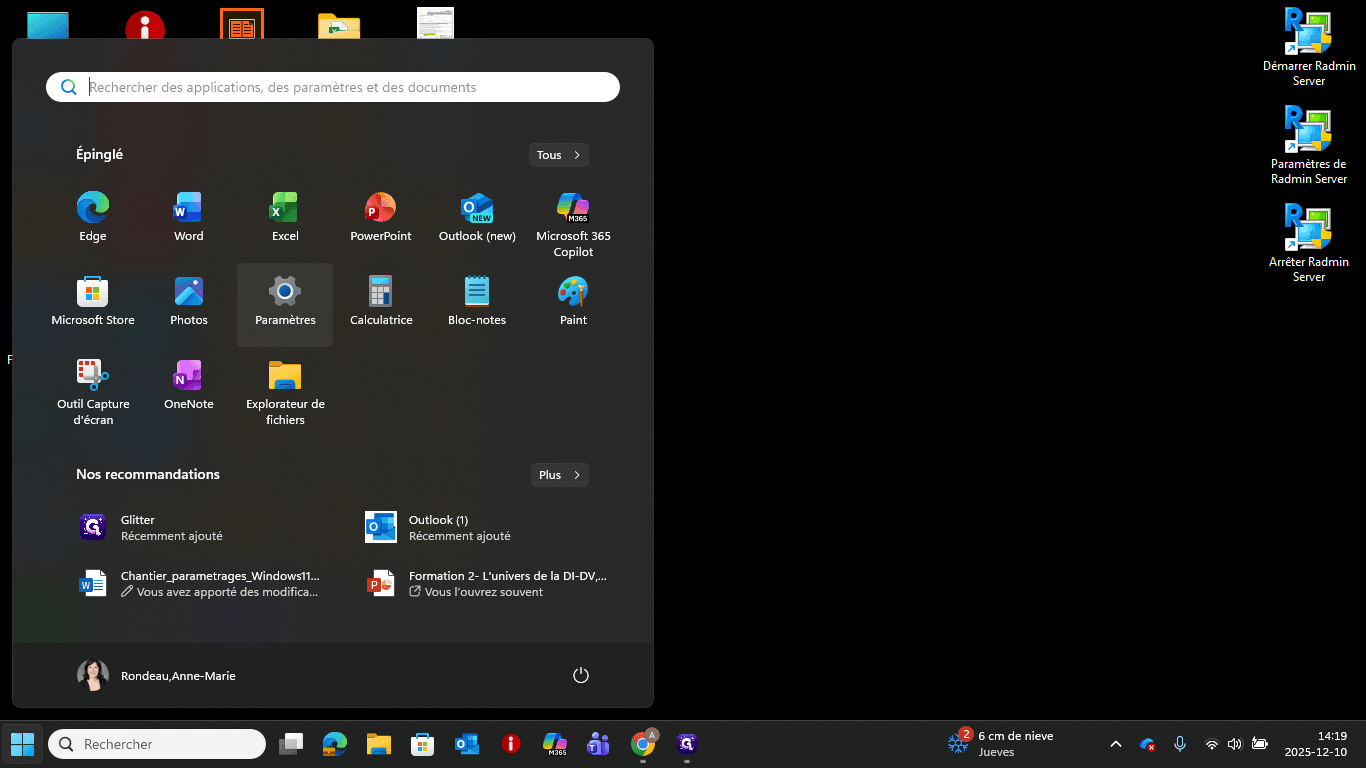Click the Edge icon in the taskbar
The image size is (1366, 768).
tap(334, 744)
